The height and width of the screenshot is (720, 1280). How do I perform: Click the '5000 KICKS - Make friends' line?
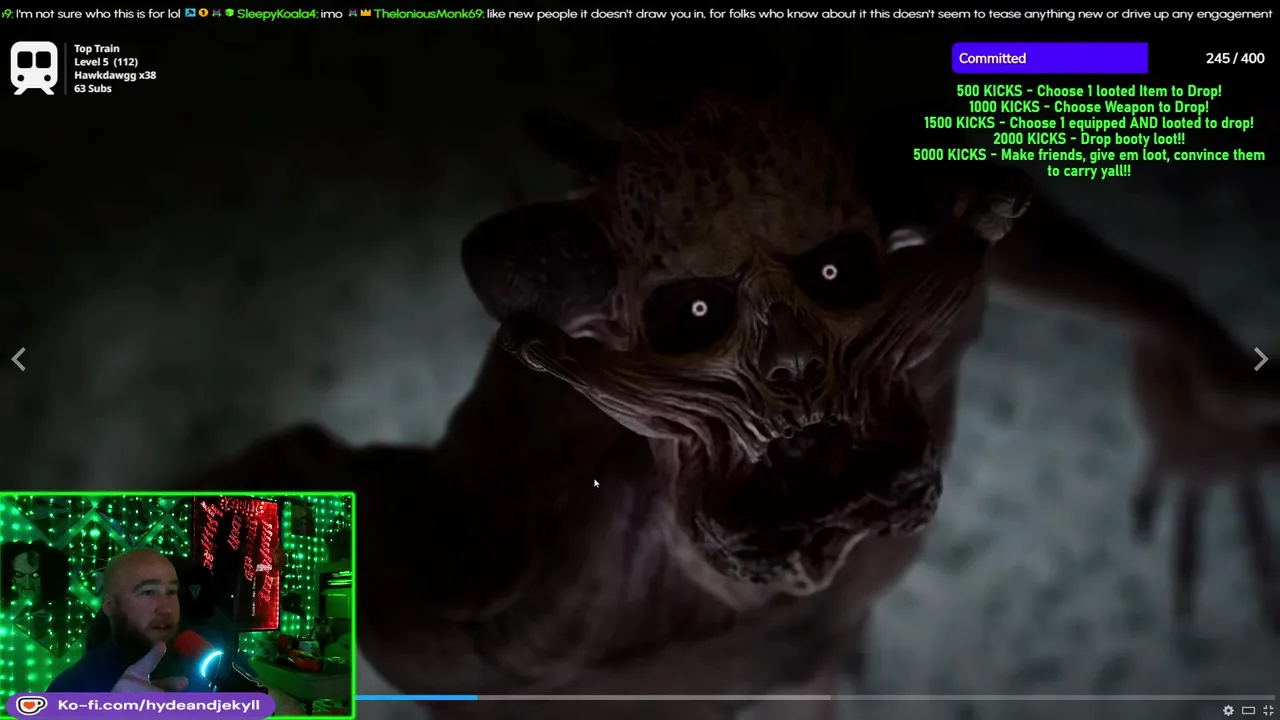pyautogui.click(x=1088, y=163)
